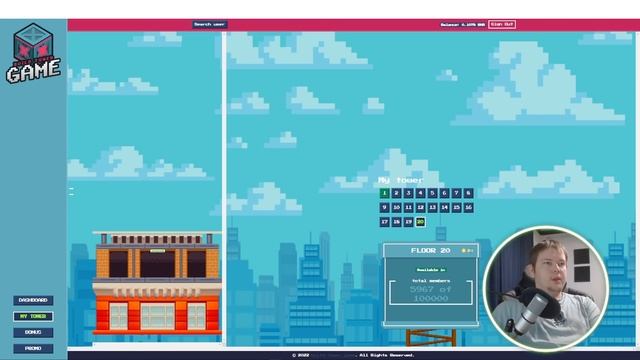Open the Promo section

[33, 349]
